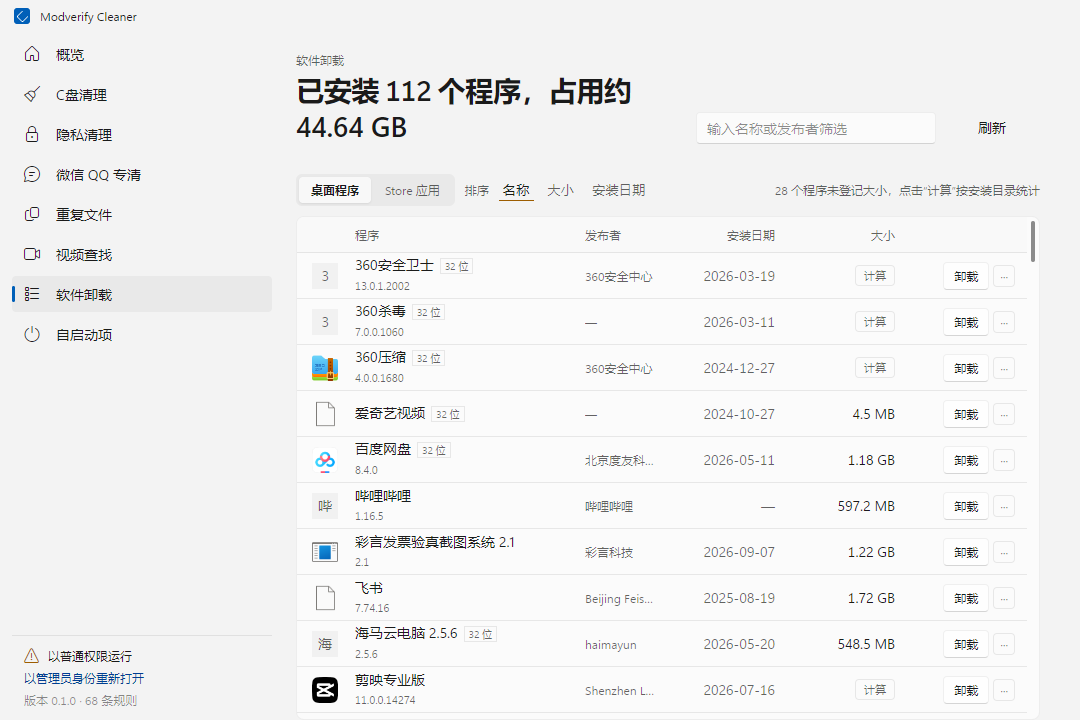Click the 360压缩 archive program icon
Viewport: 1080px width, 720px height.
click(325, 368)
